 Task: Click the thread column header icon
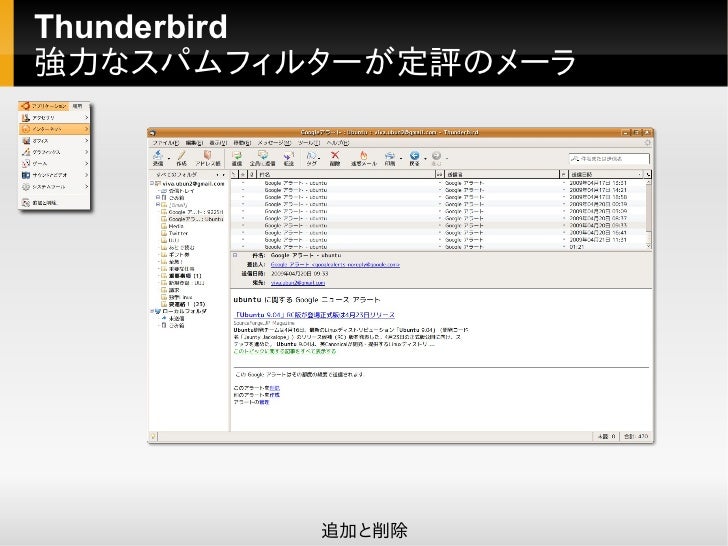point(235,174)
